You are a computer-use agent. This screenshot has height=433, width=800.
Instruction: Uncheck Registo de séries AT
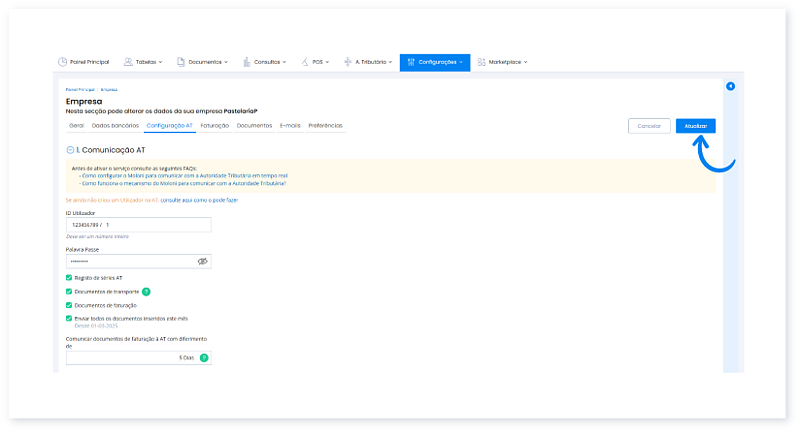[x=69, y=277]
